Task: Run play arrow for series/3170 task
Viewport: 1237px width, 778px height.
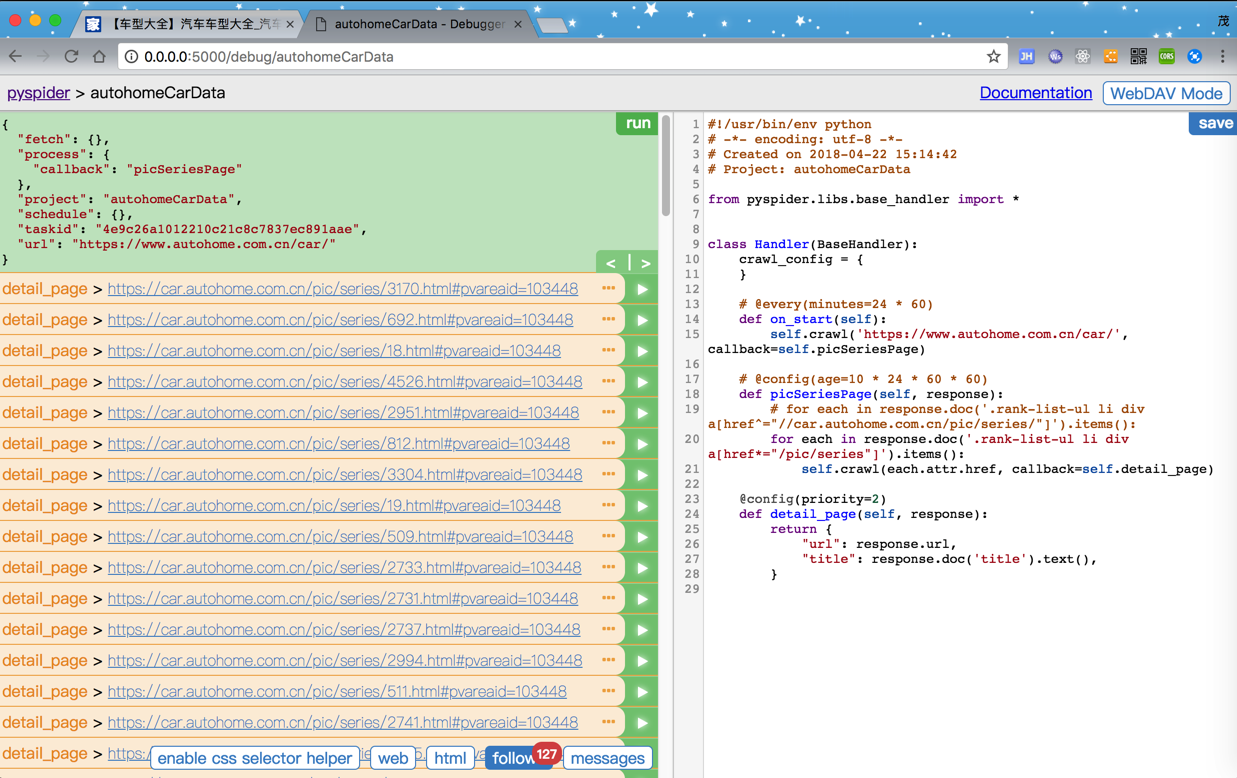Action: click(x=642, y=289)
